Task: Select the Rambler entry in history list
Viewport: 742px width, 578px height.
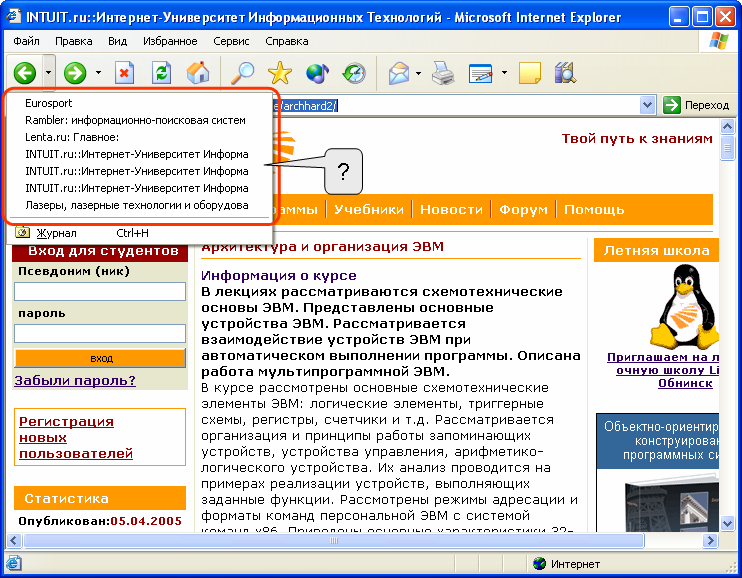Action: point(140,120)
